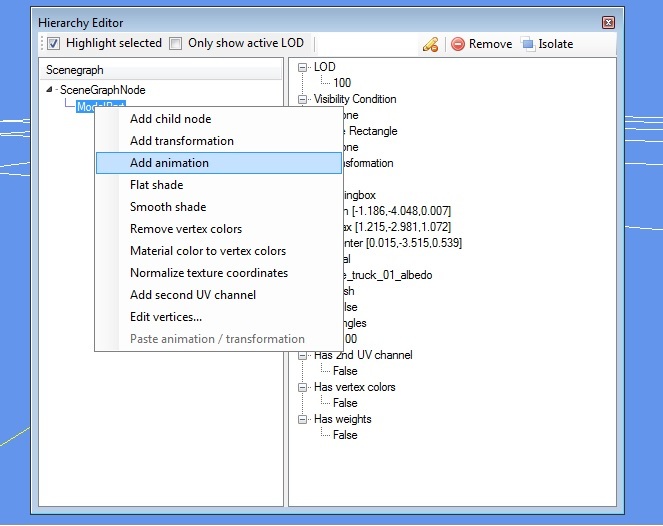Select value [0.015,-3.515,0.539]
The image size is (663, 526).
click(414, 243)
